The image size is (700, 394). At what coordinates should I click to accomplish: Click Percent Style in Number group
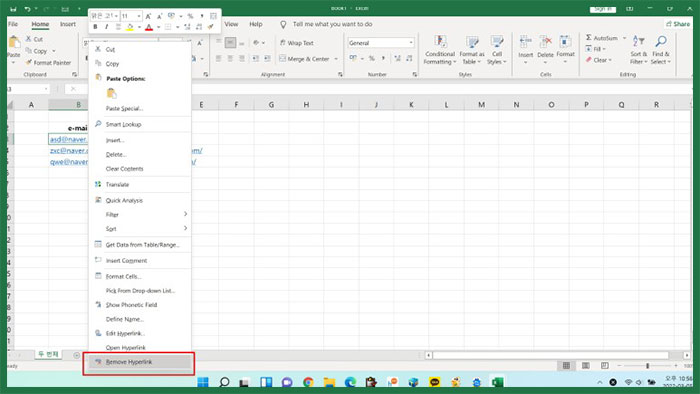[x=371, y=58]
